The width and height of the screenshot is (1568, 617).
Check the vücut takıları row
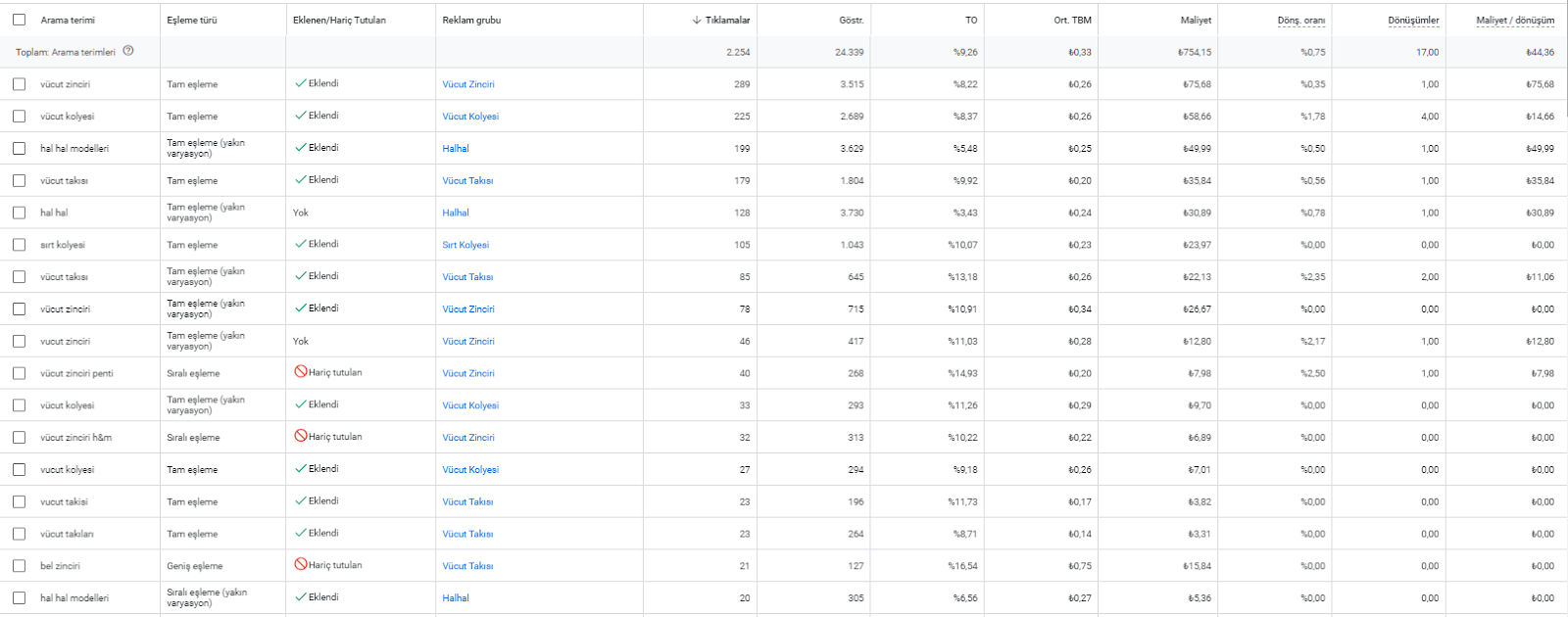pos(19,534)
